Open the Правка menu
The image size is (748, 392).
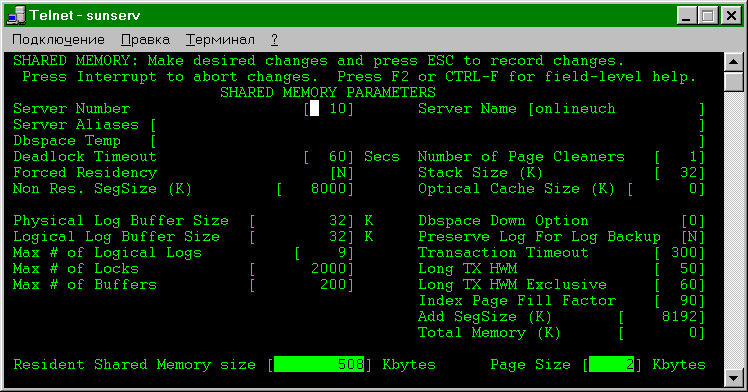click(145, 40)
